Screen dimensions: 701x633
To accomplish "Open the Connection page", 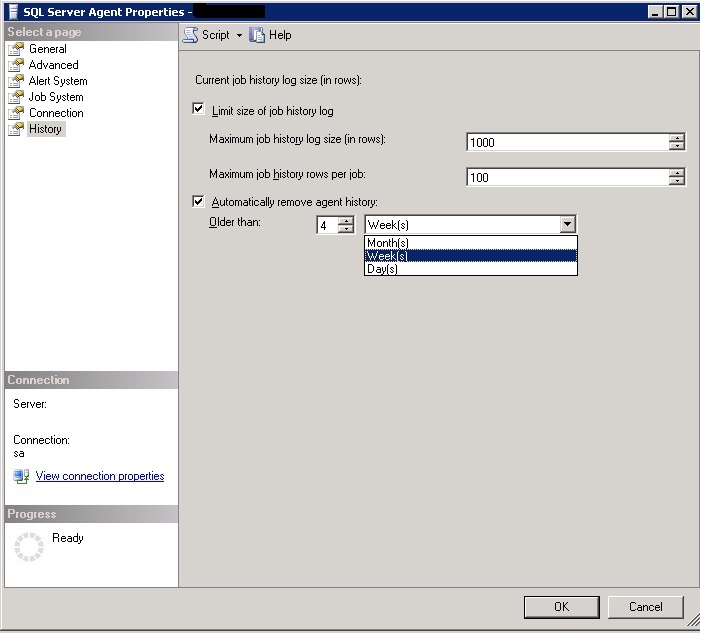I will tap(56, 113).
